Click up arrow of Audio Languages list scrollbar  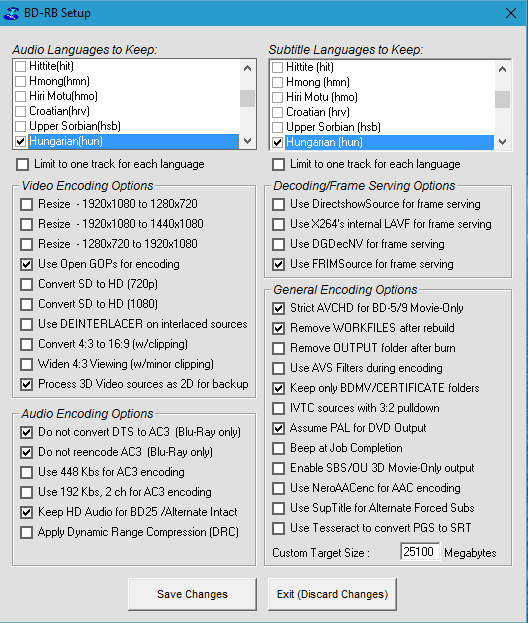coord(248,68)
